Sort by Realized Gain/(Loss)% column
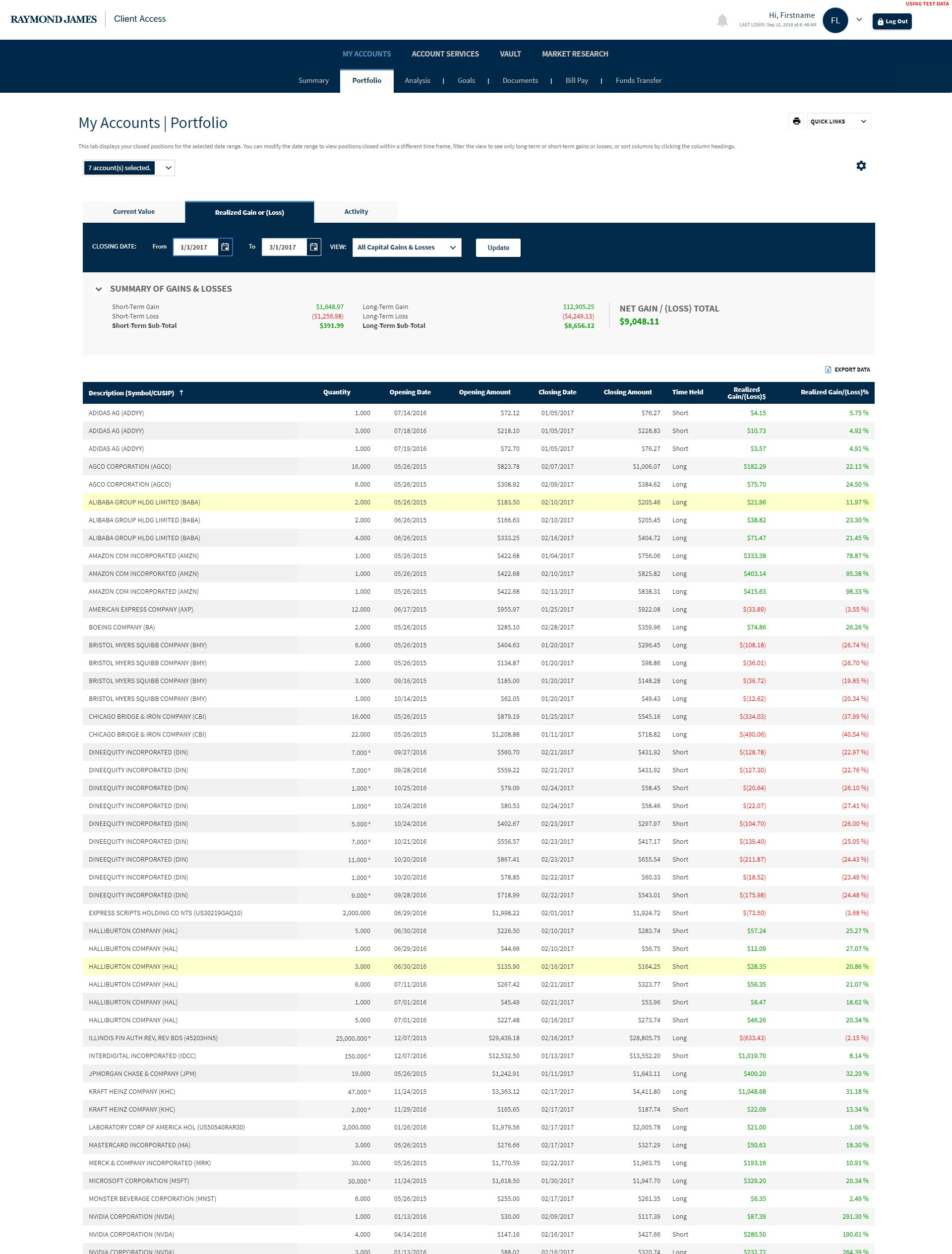 tap(834, 392)
